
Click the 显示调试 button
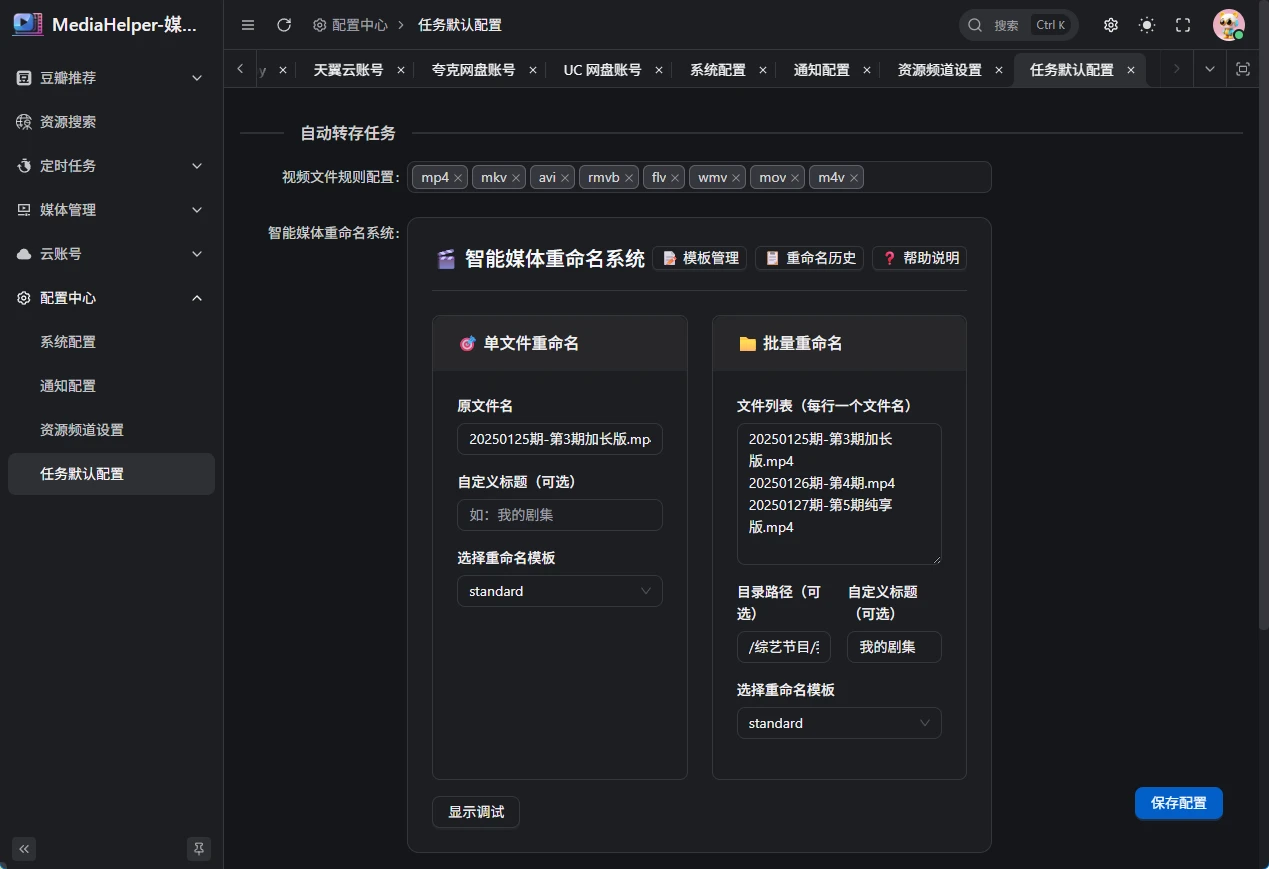coord(476,812)
